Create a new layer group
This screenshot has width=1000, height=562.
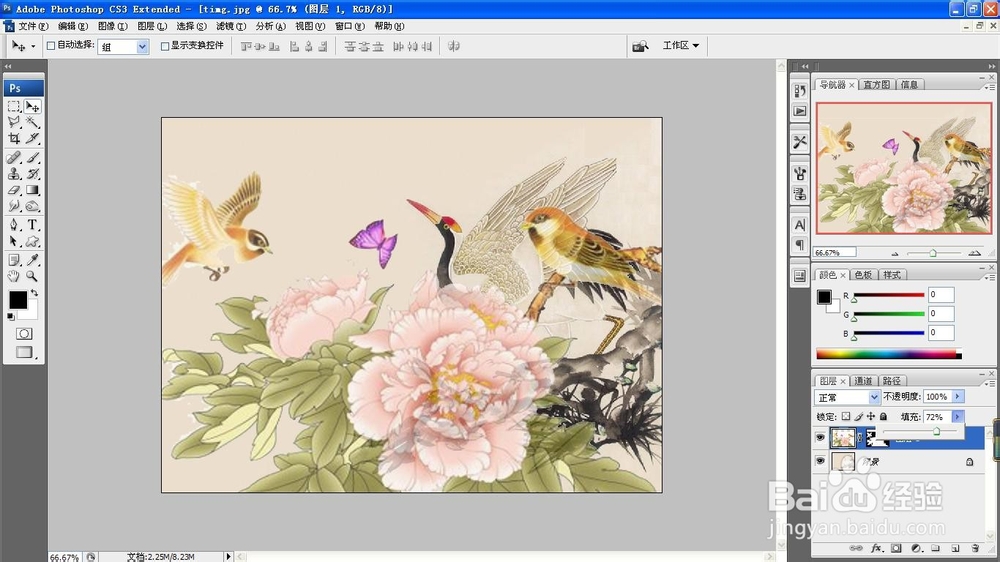coord(936,548)
